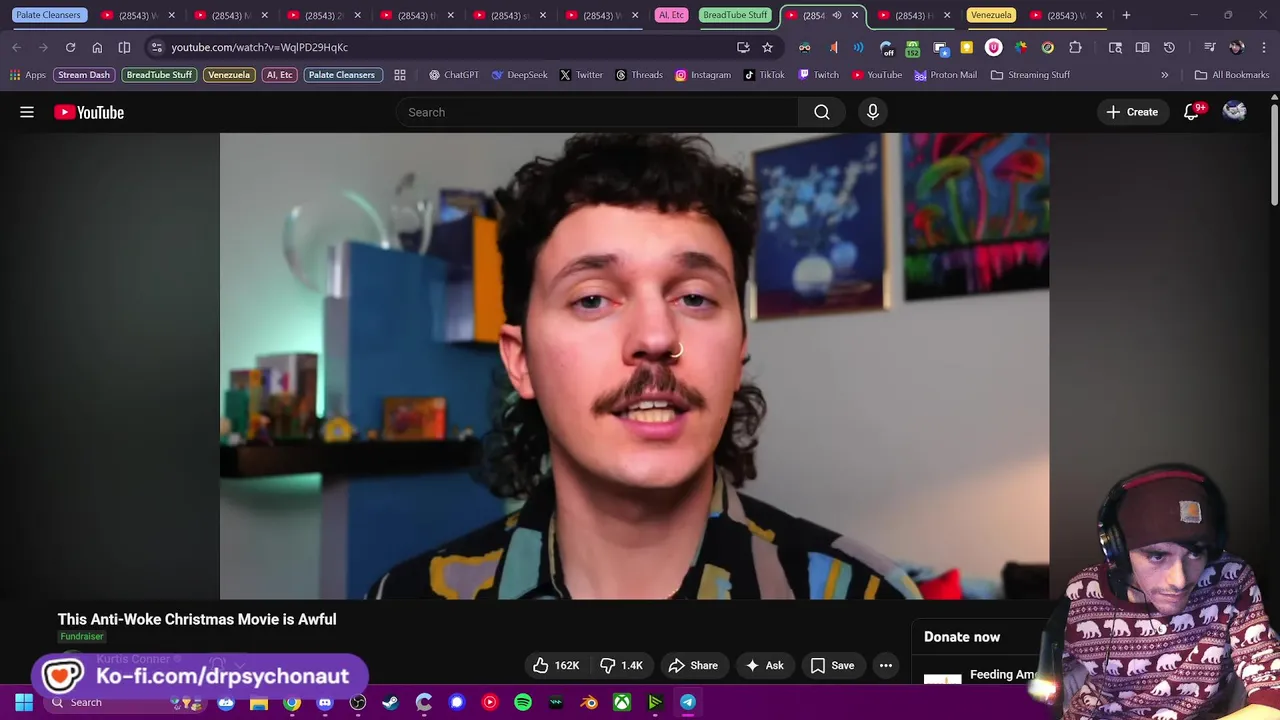Screen dimensions: 1280x720
Task: Collapse the AI, Etc tab group
Action: (x=671, y=15)
